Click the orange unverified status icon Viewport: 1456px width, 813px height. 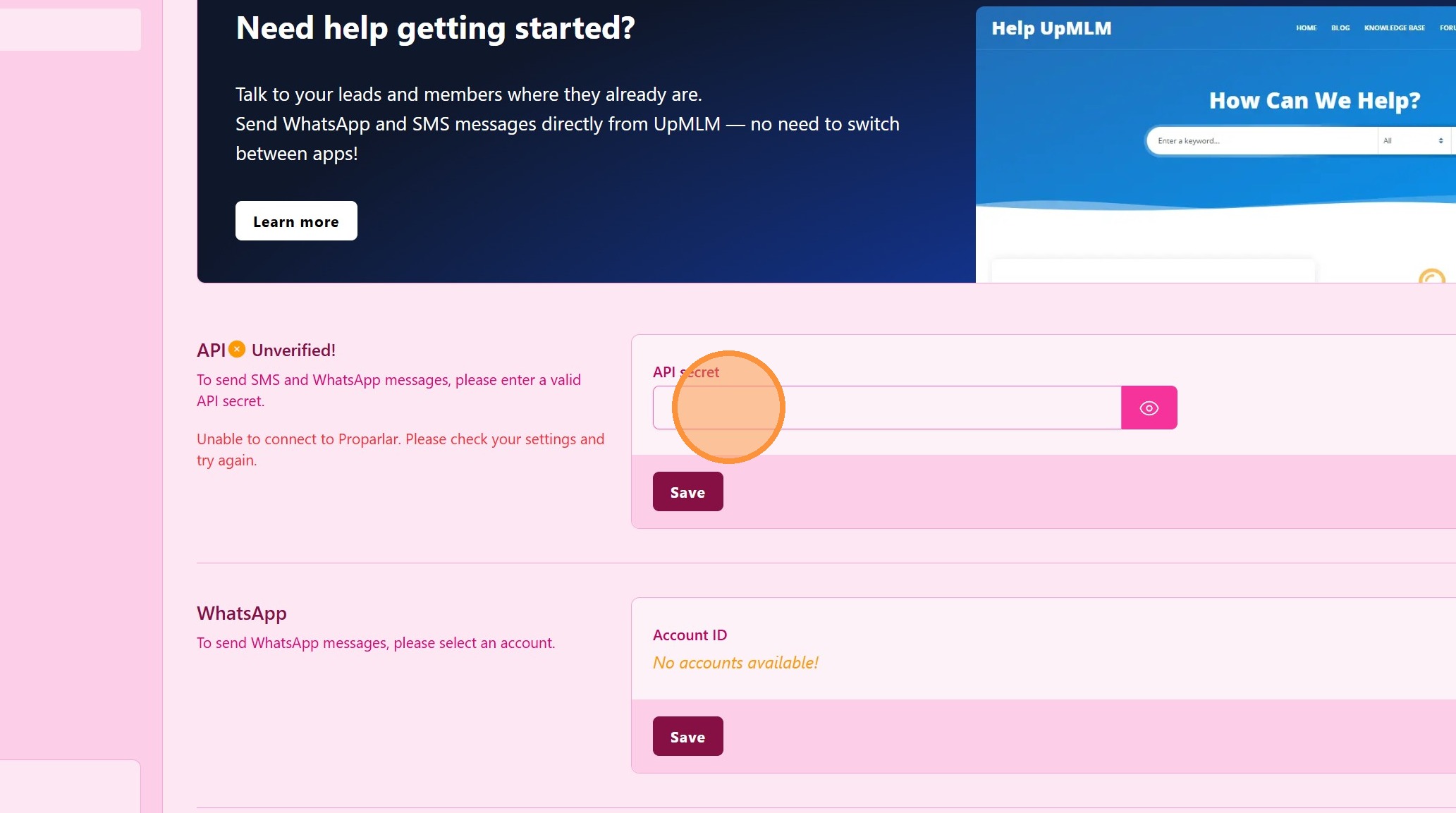[x=237, y=349]
